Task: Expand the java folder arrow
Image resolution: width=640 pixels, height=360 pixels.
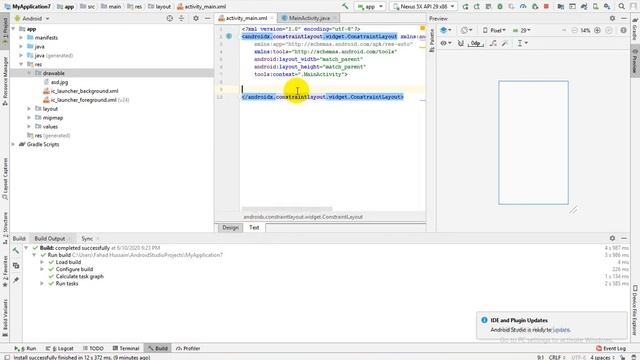Action: [21, 47]
